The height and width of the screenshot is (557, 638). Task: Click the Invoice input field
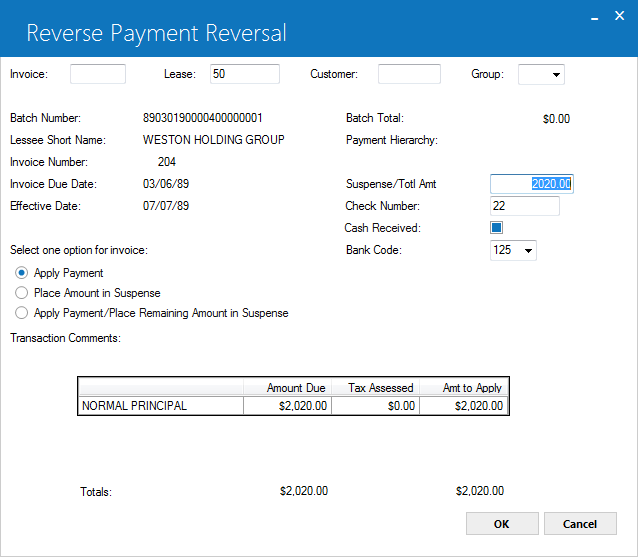tap(98, 74)
